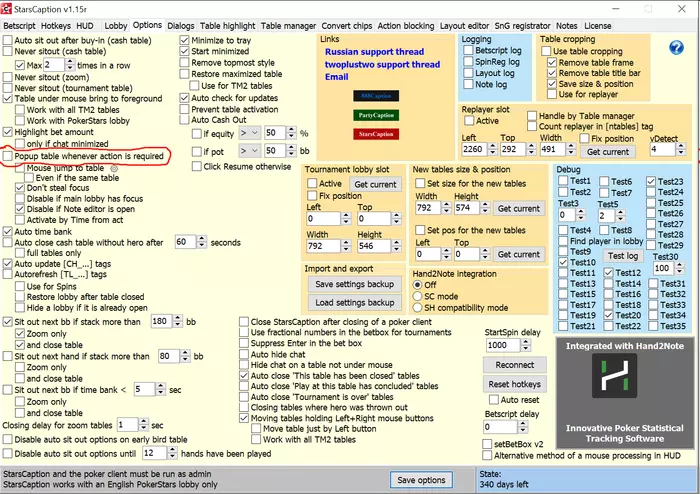Screen dimensions: 700x494
Task: Click the Betscript delay input field
Action: 501,427
